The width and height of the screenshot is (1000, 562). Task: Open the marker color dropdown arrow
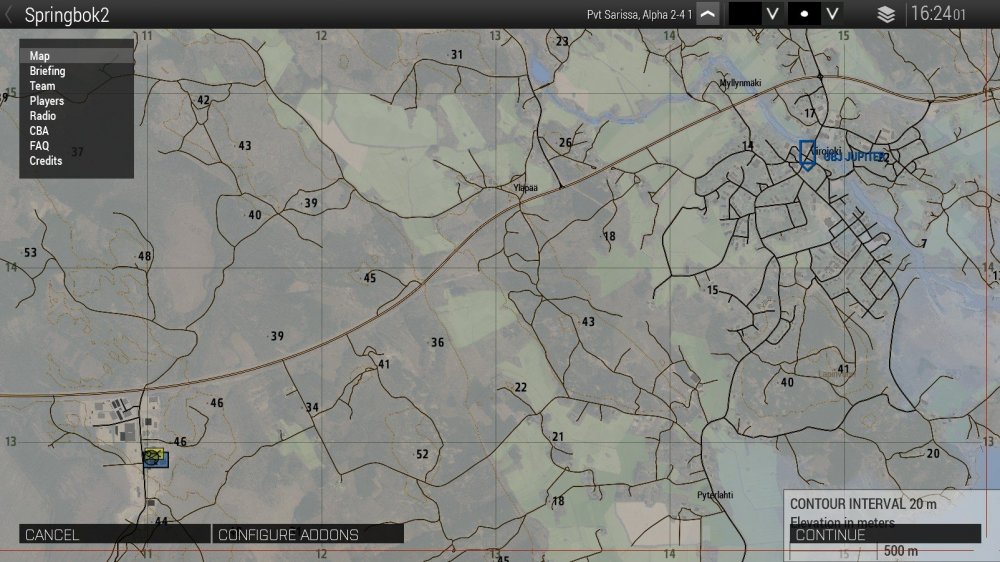(771, 14)
